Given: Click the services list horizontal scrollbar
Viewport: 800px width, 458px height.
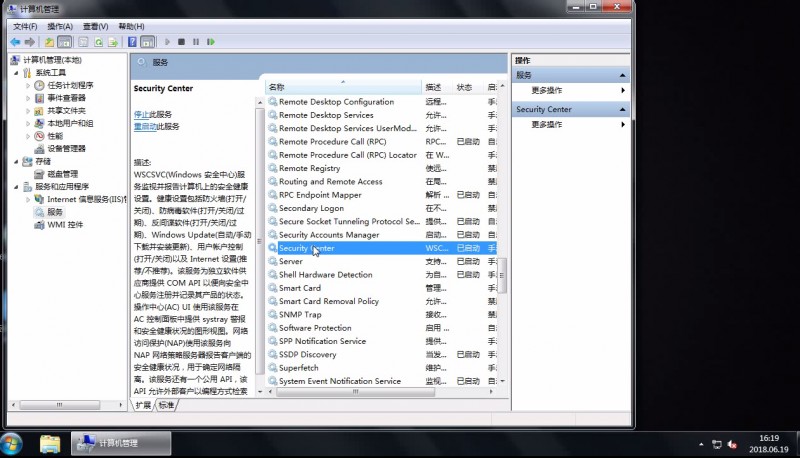Looking at the screenshot, I should point(356,392).
